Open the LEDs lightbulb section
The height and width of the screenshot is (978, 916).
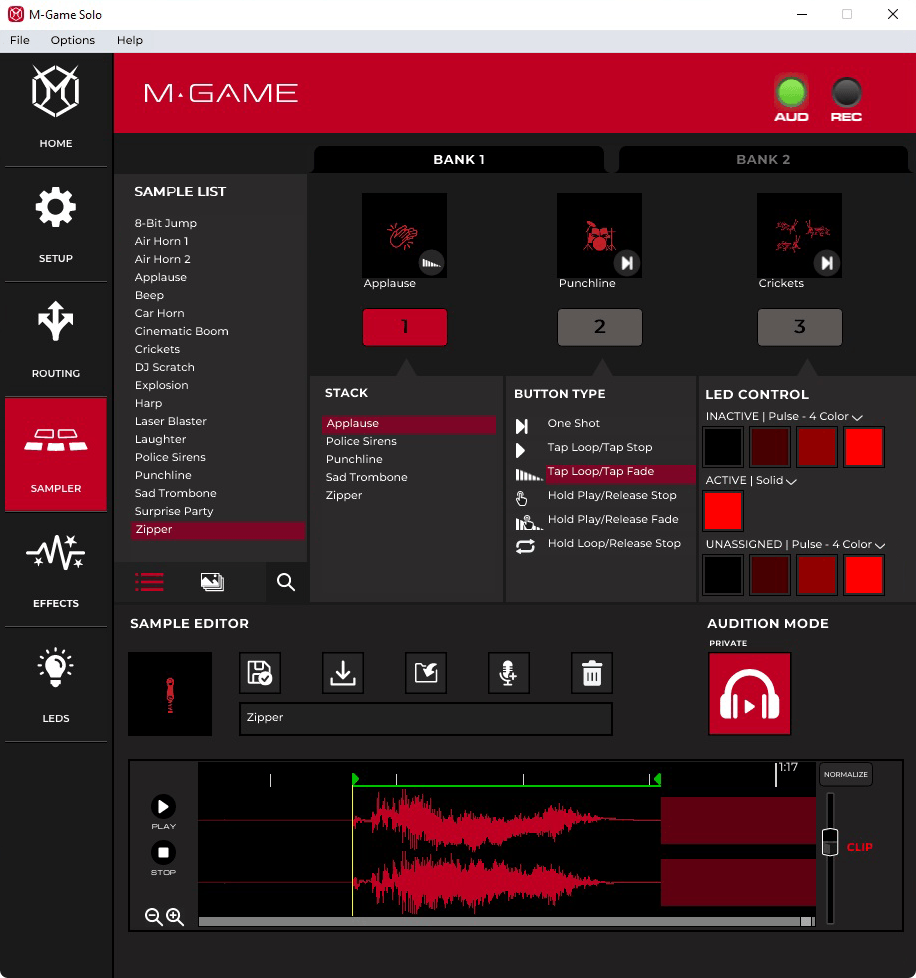click(55, 684)
